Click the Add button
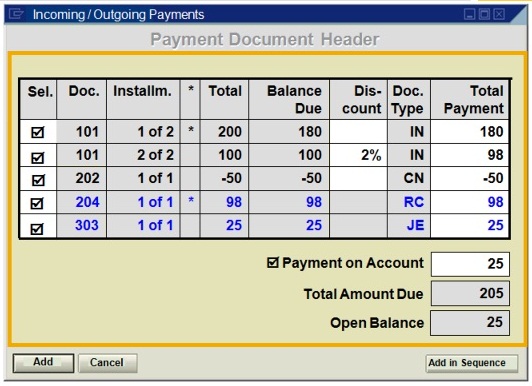The width and height of the screenshot is (532, 386). (x=43, y=363)
